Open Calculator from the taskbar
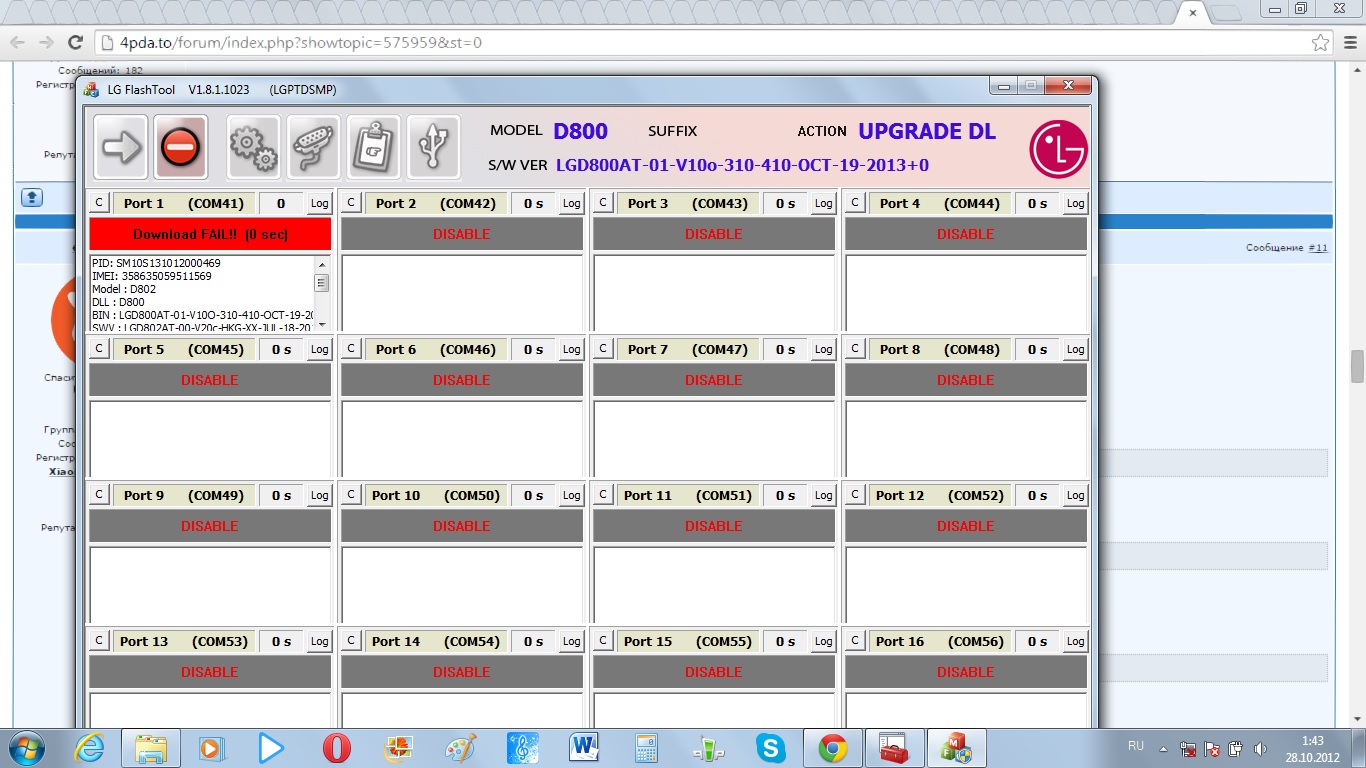Screen dimensions: 1366x768 pyautogui.click(x=646, y=748)
